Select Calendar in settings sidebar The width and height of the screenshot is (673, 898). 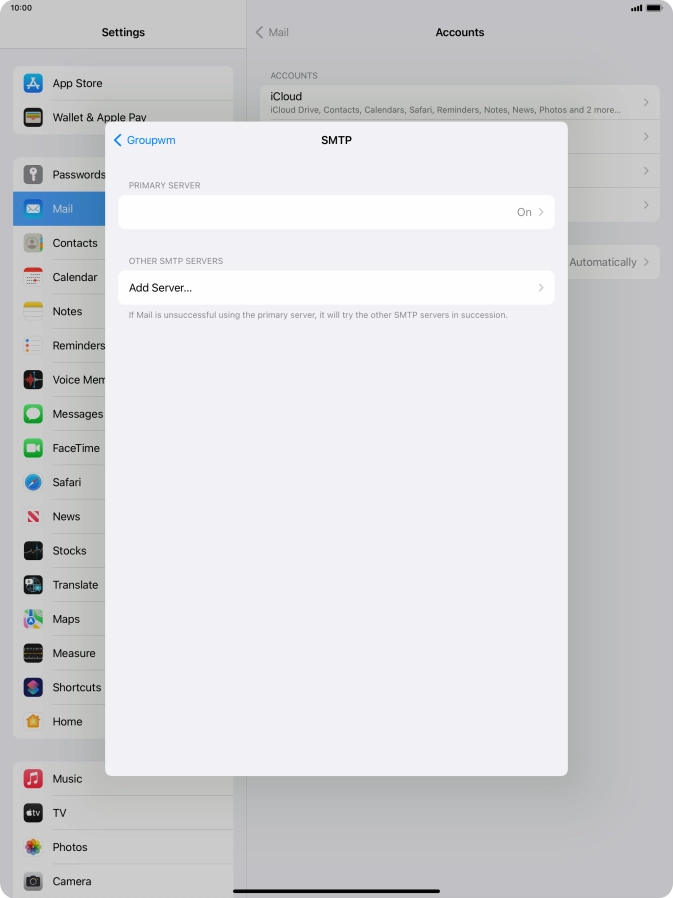click(x=74, y=277)
